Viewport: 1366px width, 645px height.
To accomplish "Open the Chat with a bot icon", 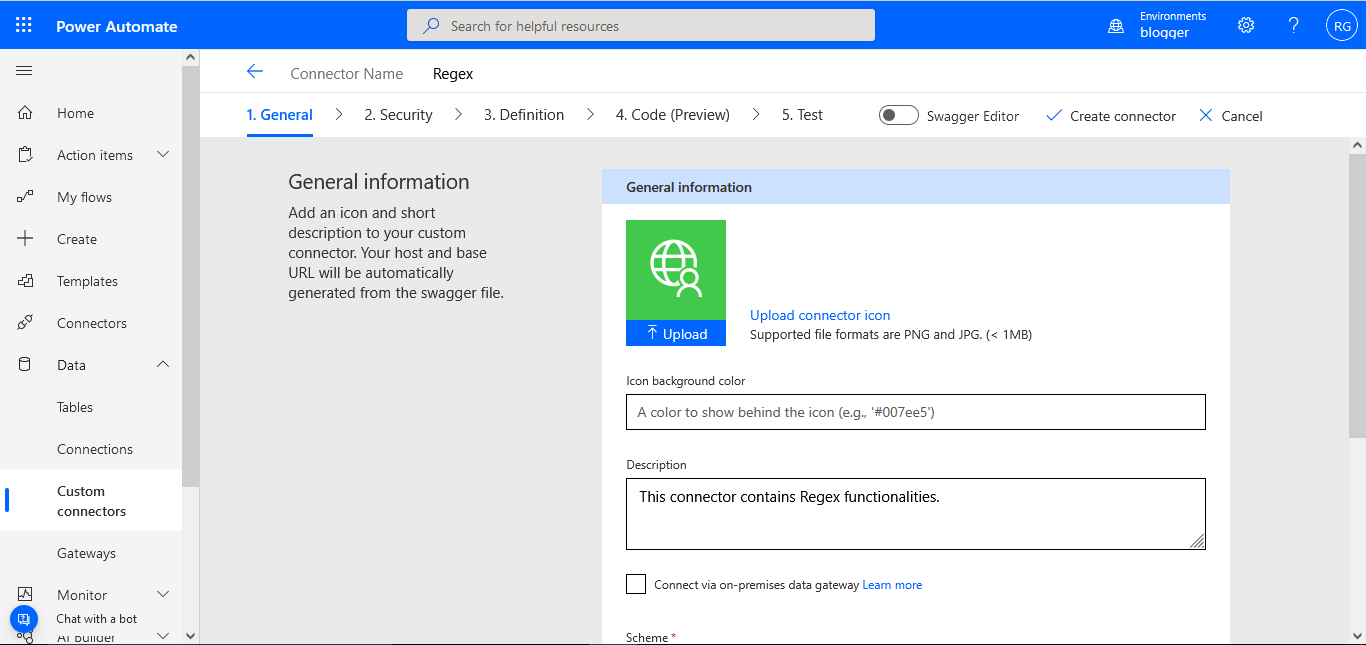I will (24, 619).
